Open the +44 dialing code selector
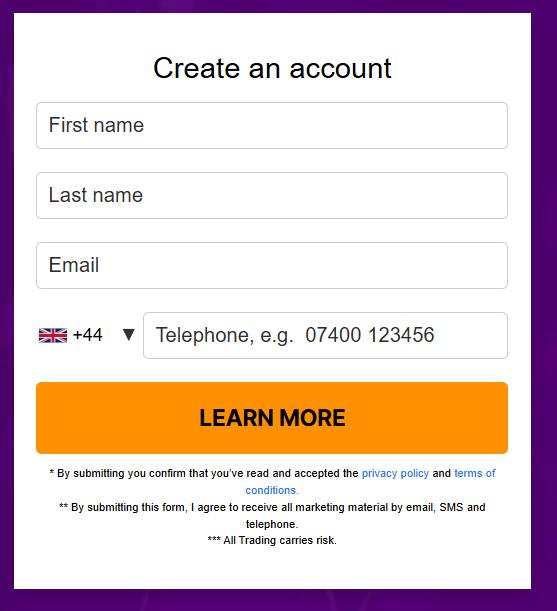 (x=87, y=335)
